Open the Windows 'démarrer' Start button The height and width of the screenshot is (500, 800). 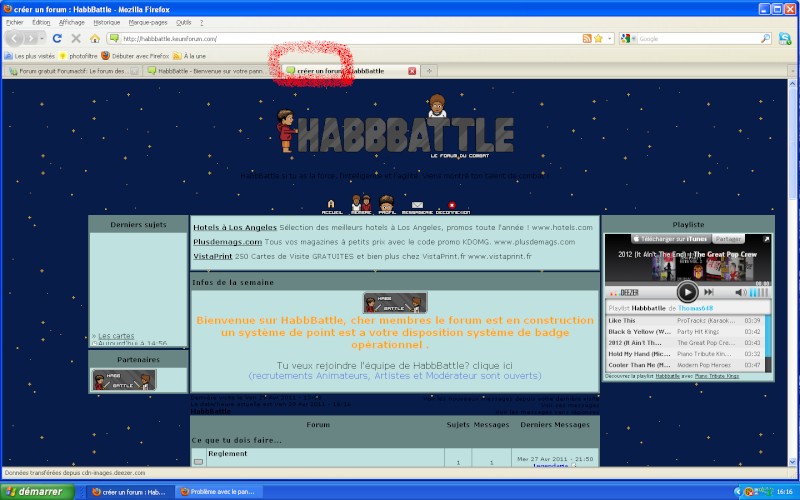point(37,492)
